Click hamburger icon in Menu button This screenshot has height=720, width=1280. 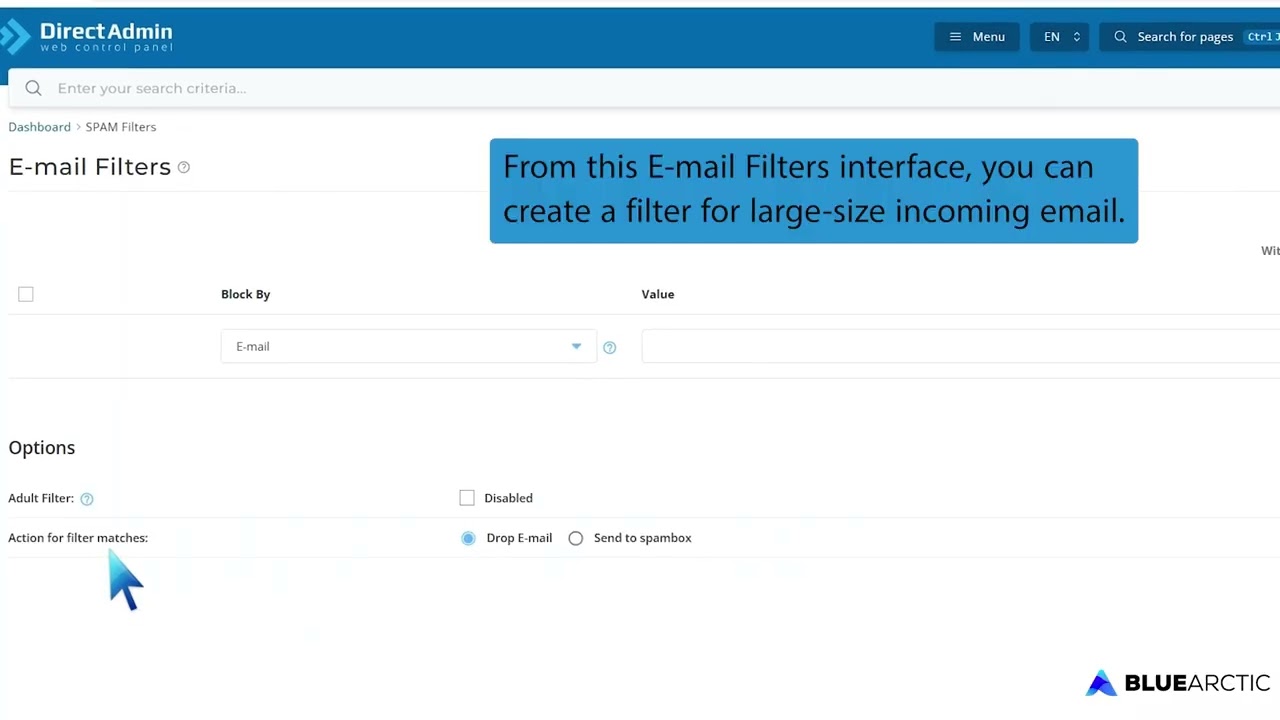[x=955, y=37]
